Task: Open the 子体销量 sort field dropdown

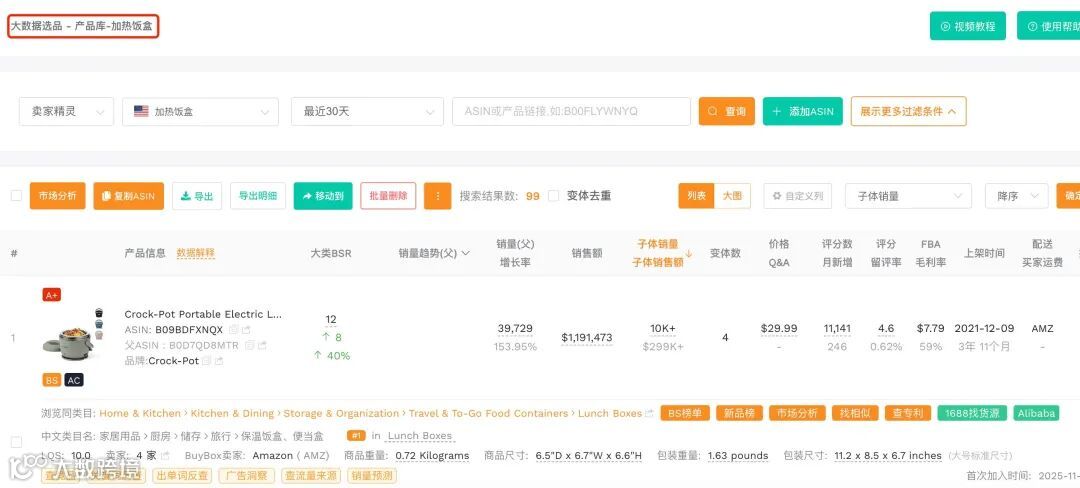Action: tap(908, 196)
